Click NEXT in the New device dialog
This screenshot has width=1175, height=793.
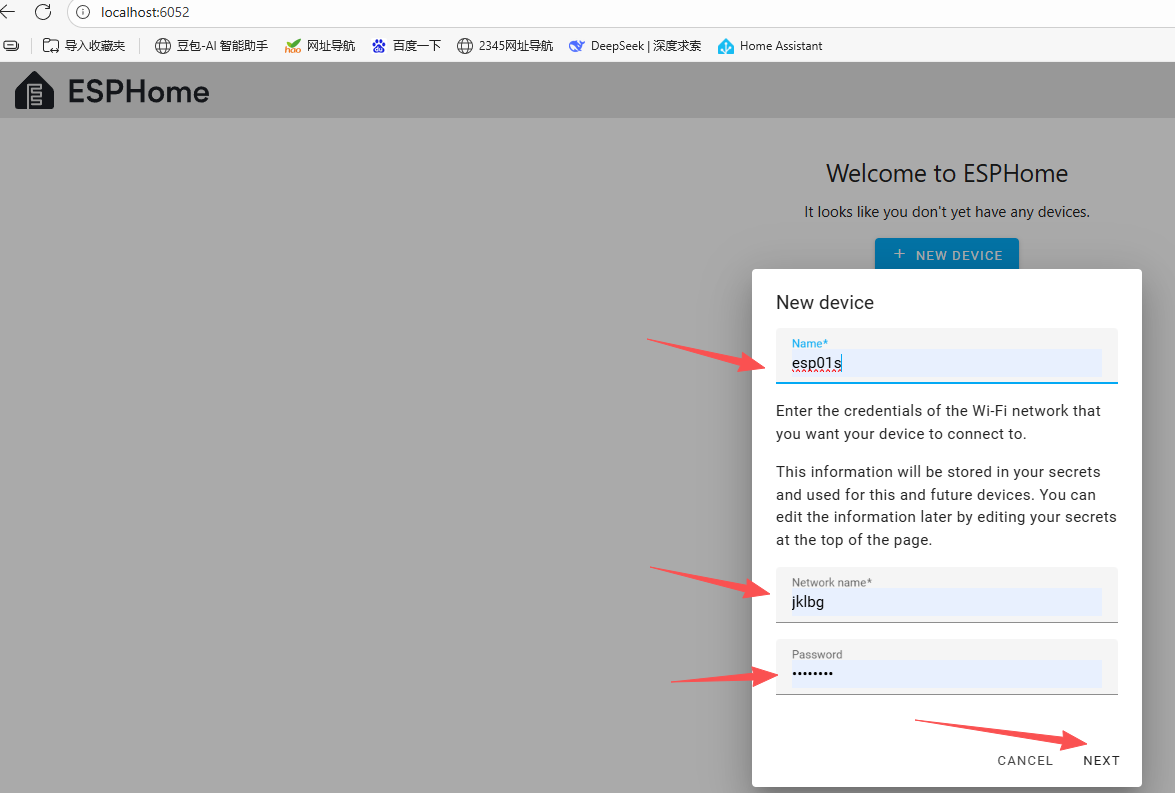click(1101, 760)
